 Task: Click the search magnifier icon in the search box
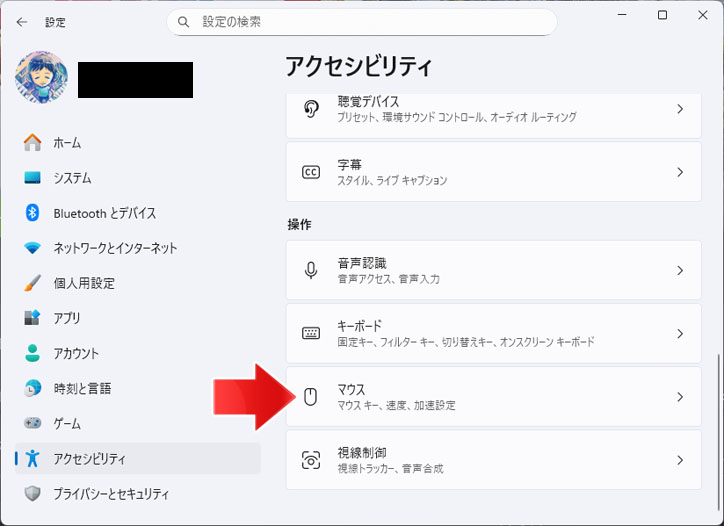[184, 21]
